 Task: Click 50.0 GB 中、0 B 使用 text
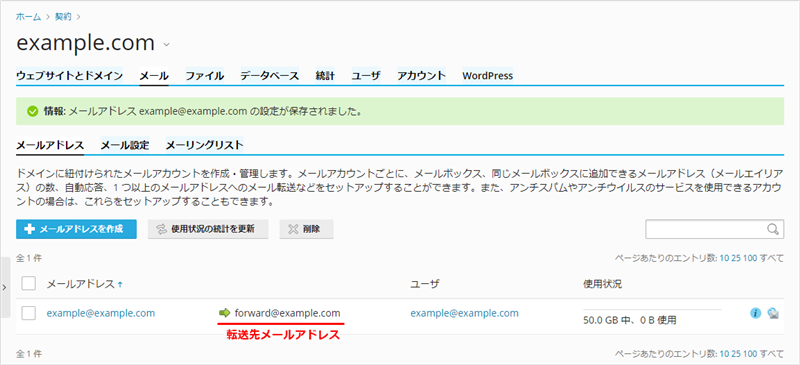(x=630, y=321)
